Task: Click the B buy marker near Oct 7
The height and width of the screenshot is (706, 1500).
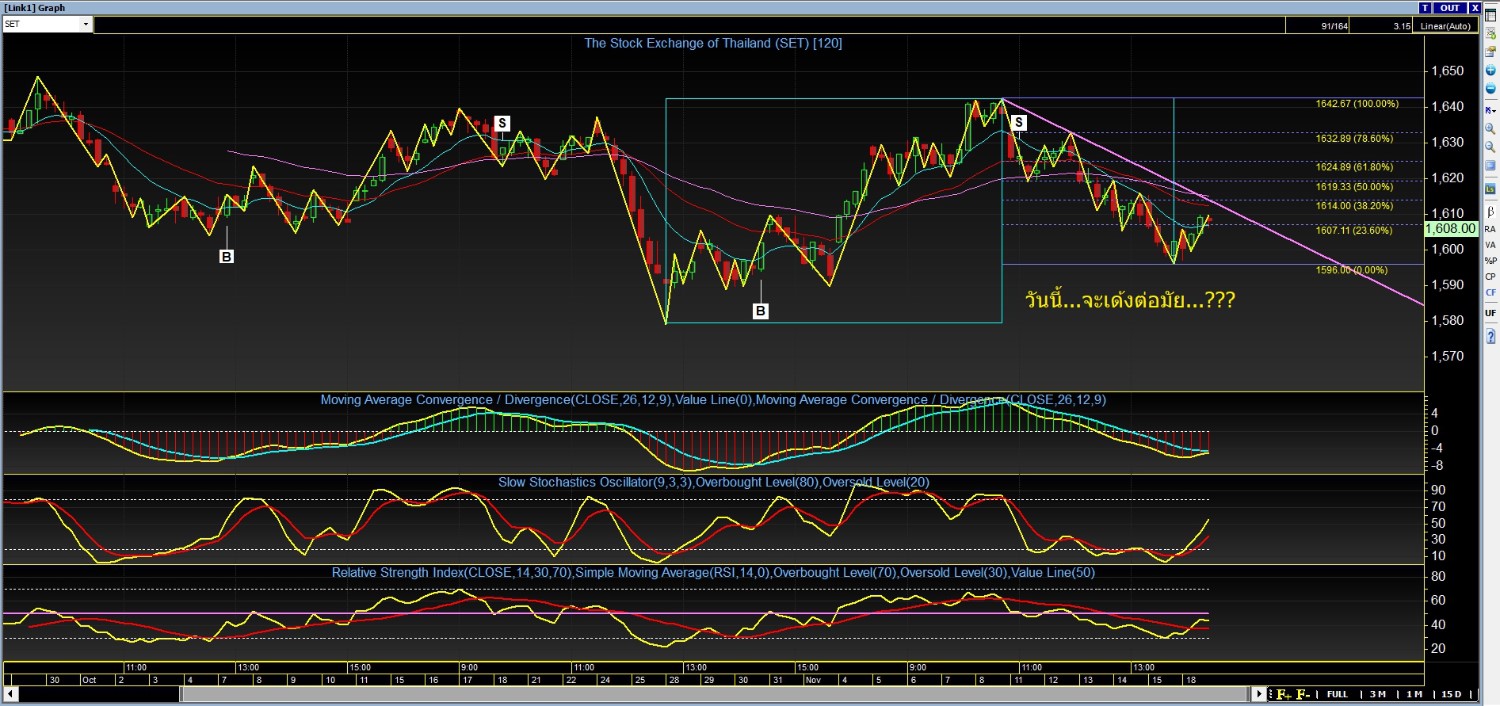Action: tap(226, 257)
